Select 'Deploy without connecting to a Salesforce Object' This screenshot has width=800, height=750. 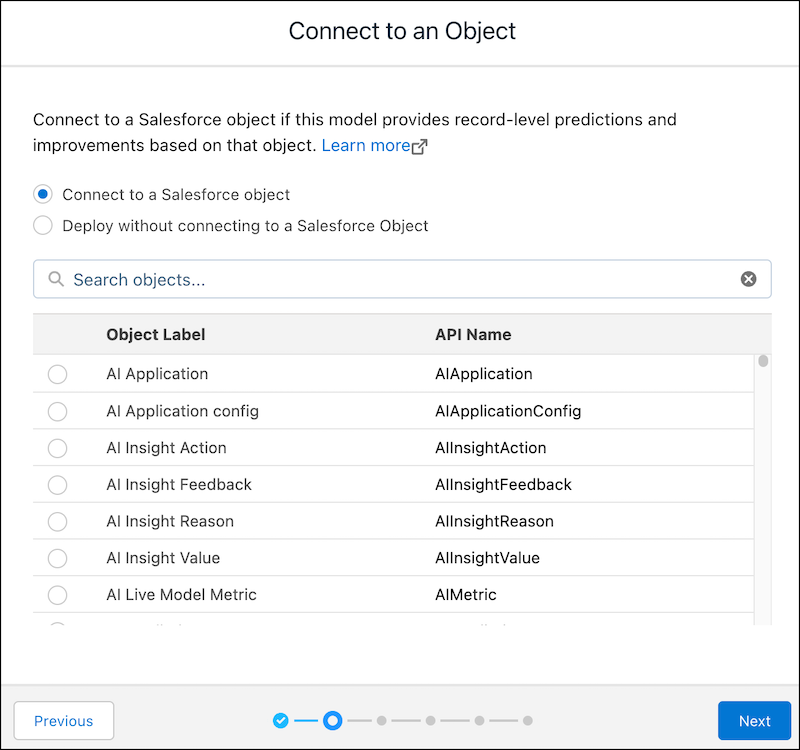click(x=43, y=225)
